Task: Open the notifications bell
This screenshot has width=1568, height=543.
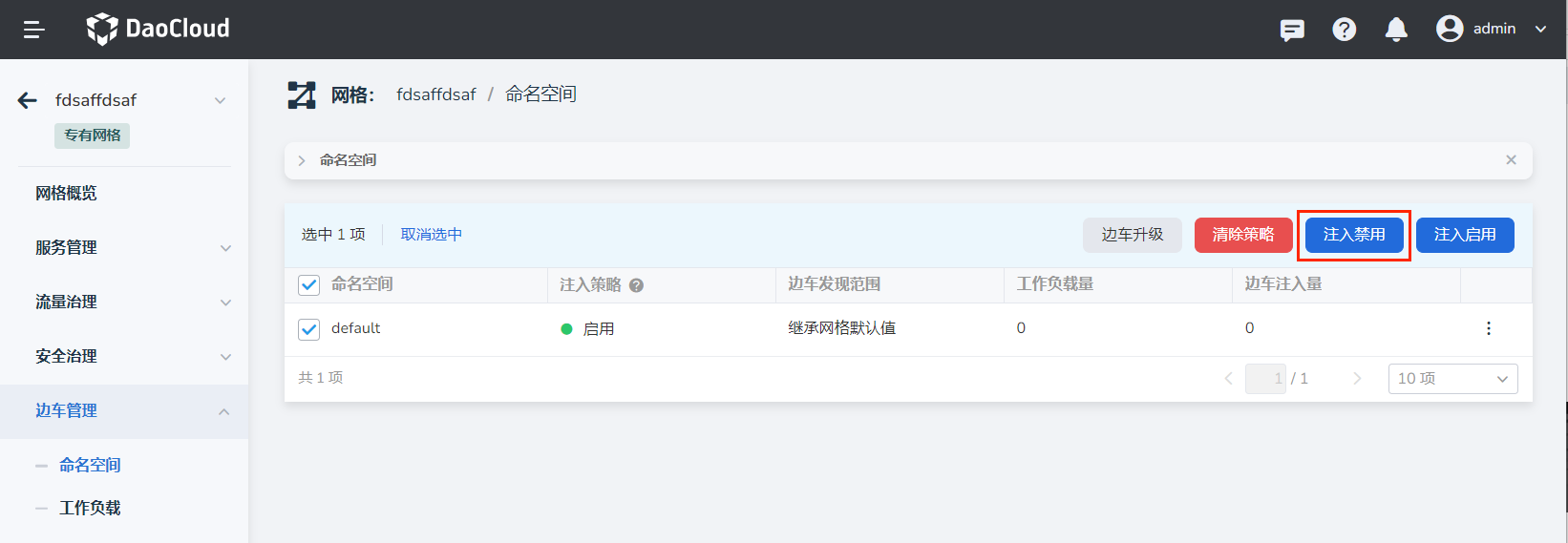Action: pyautogui.click(x=1396, y=30)
